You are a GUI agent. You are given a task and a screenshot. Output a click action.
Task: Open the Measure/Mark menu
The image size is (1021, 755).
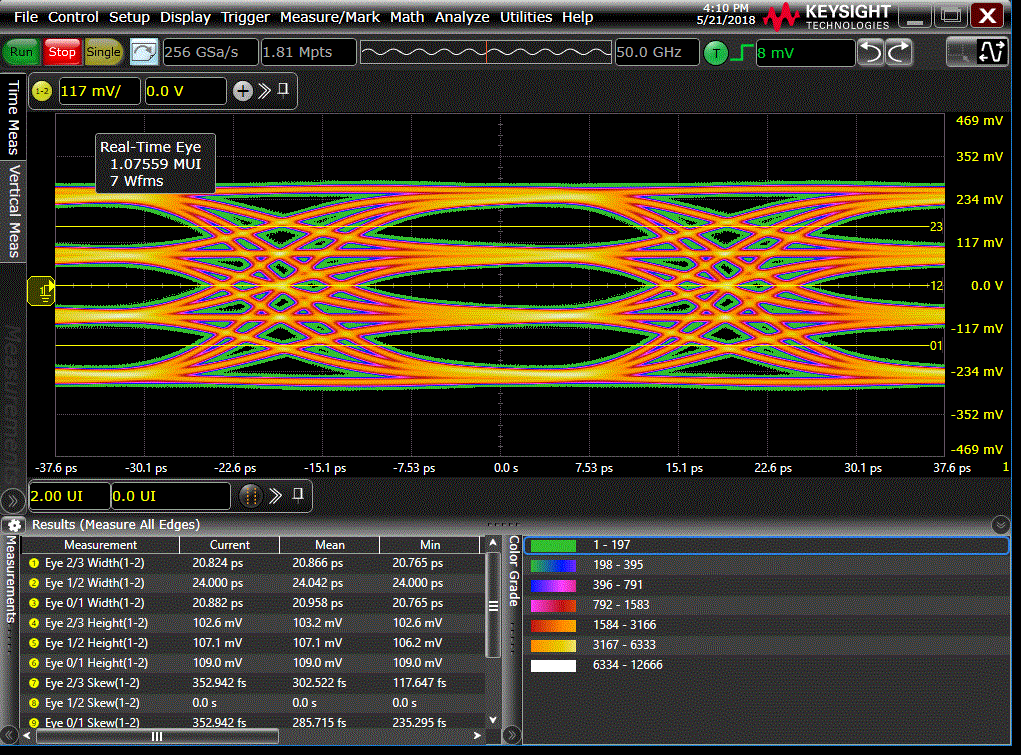[x=329, y=17]
